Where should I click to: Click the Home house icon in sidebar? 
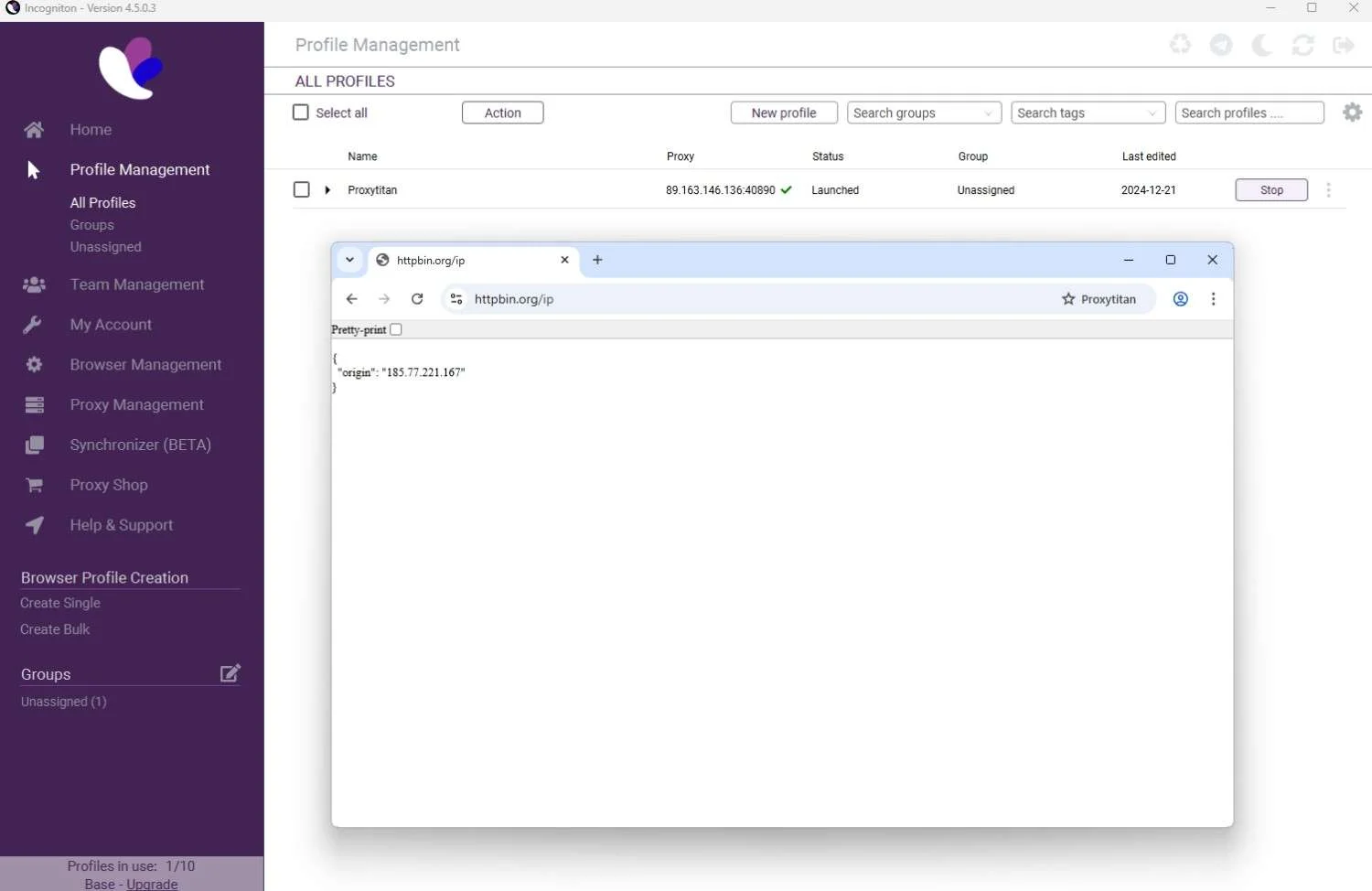(x=34, y=130)
